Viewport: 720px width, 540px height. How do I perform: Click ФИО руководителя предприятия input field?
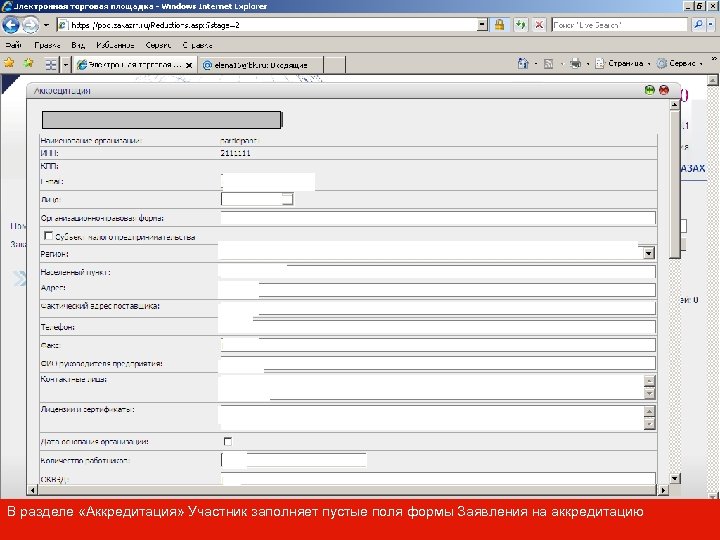click(x=437, y=363)
